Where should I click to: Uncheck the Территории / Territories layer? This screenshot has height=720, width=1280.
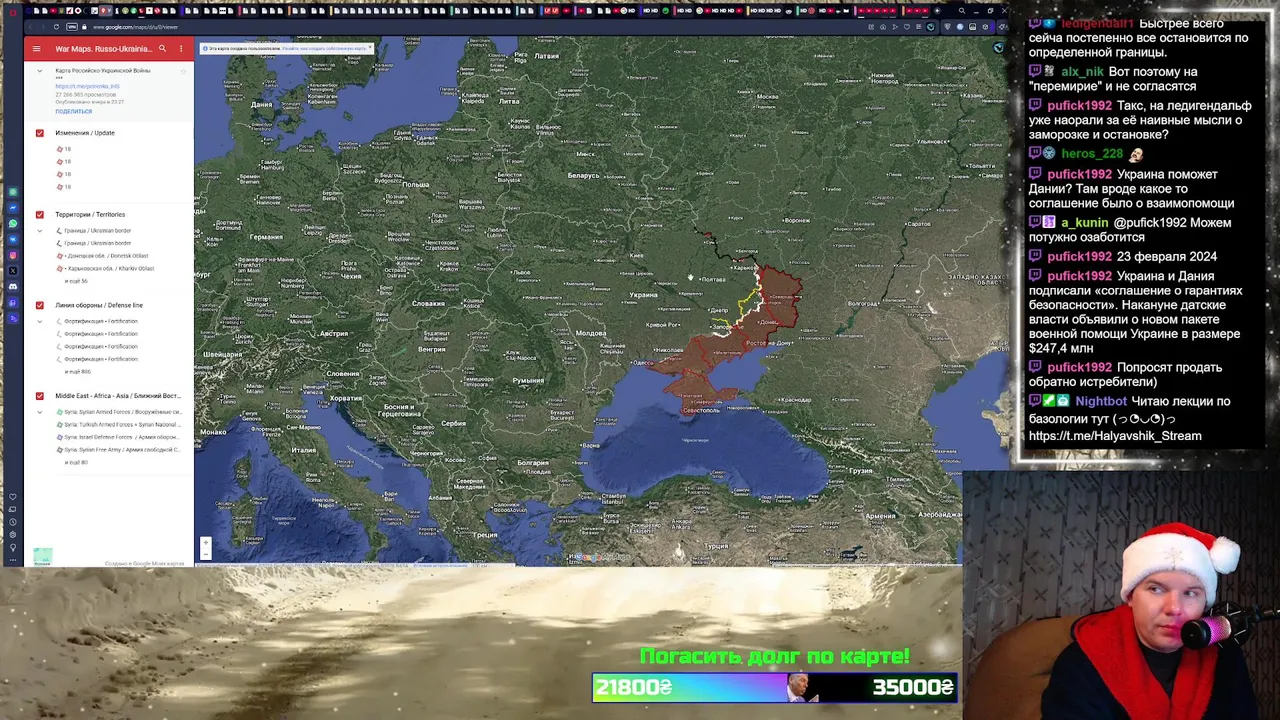coord(40,215)
